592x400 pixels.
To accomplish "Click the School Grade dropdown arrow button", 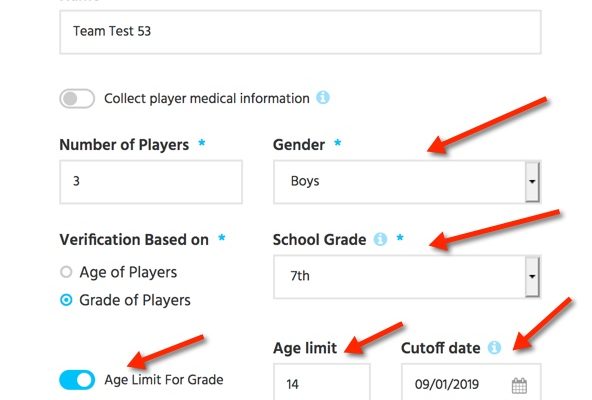I will (x=532, y=276).
